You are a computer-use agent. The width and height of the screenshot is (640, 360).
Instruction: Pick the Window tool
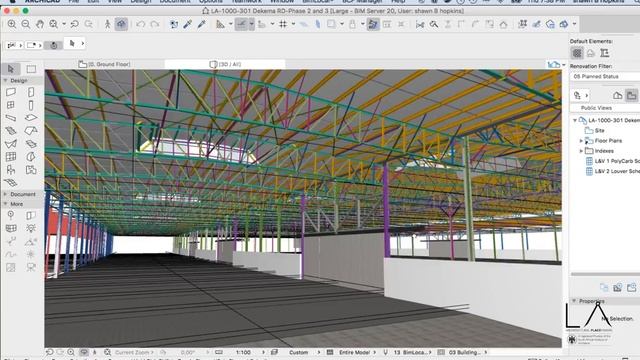click(x=11, y=105)
